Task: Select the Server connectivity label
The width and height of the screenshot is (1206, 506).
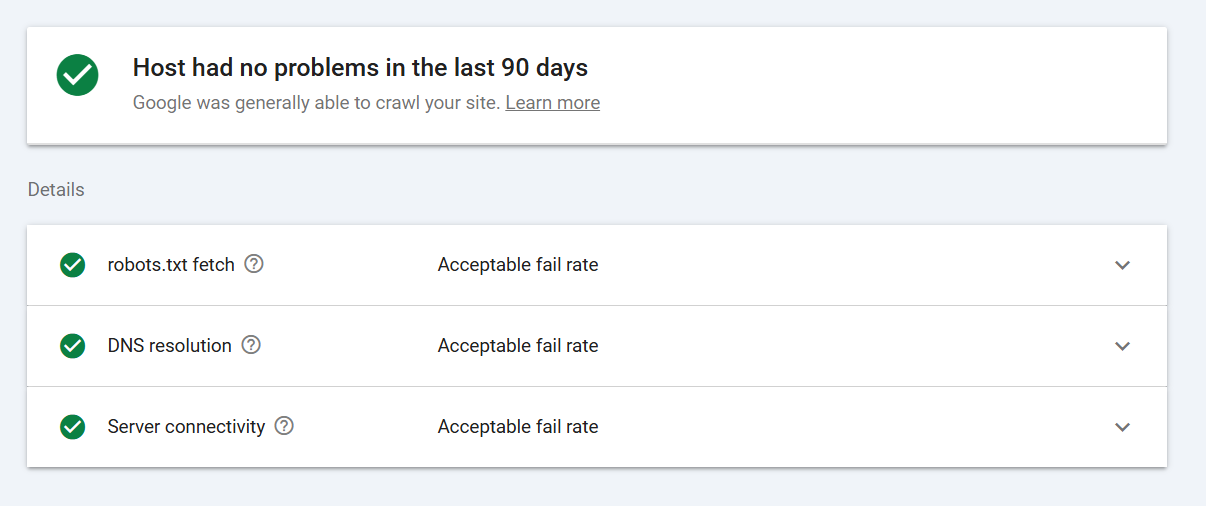Action: pyautogui.click(x=186, y=426)
